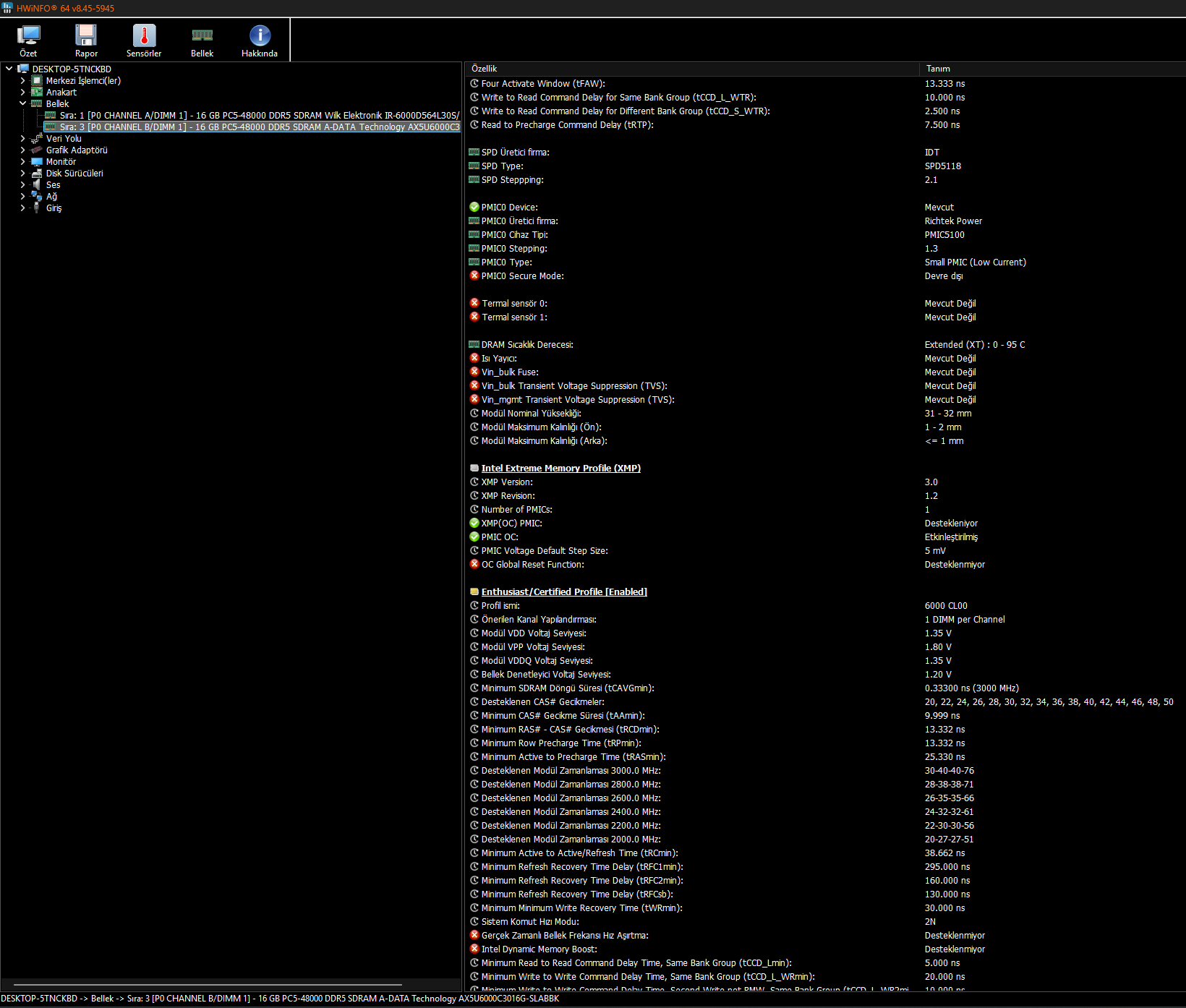Click the status bar path text
This screenshot has height=1008, width=1186.
point(280,999)
